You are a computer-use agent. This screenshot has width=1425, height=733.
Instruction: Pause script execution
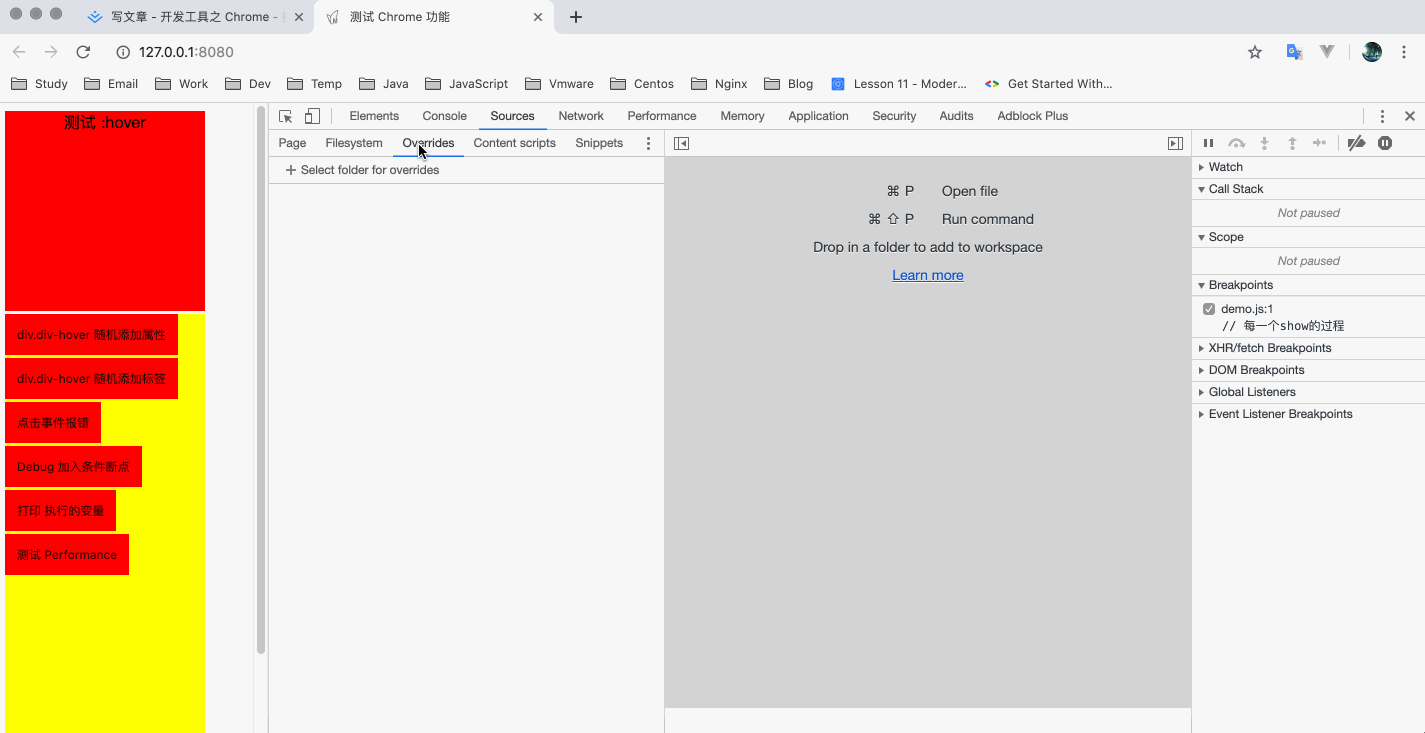click(x=1208, y=143)
